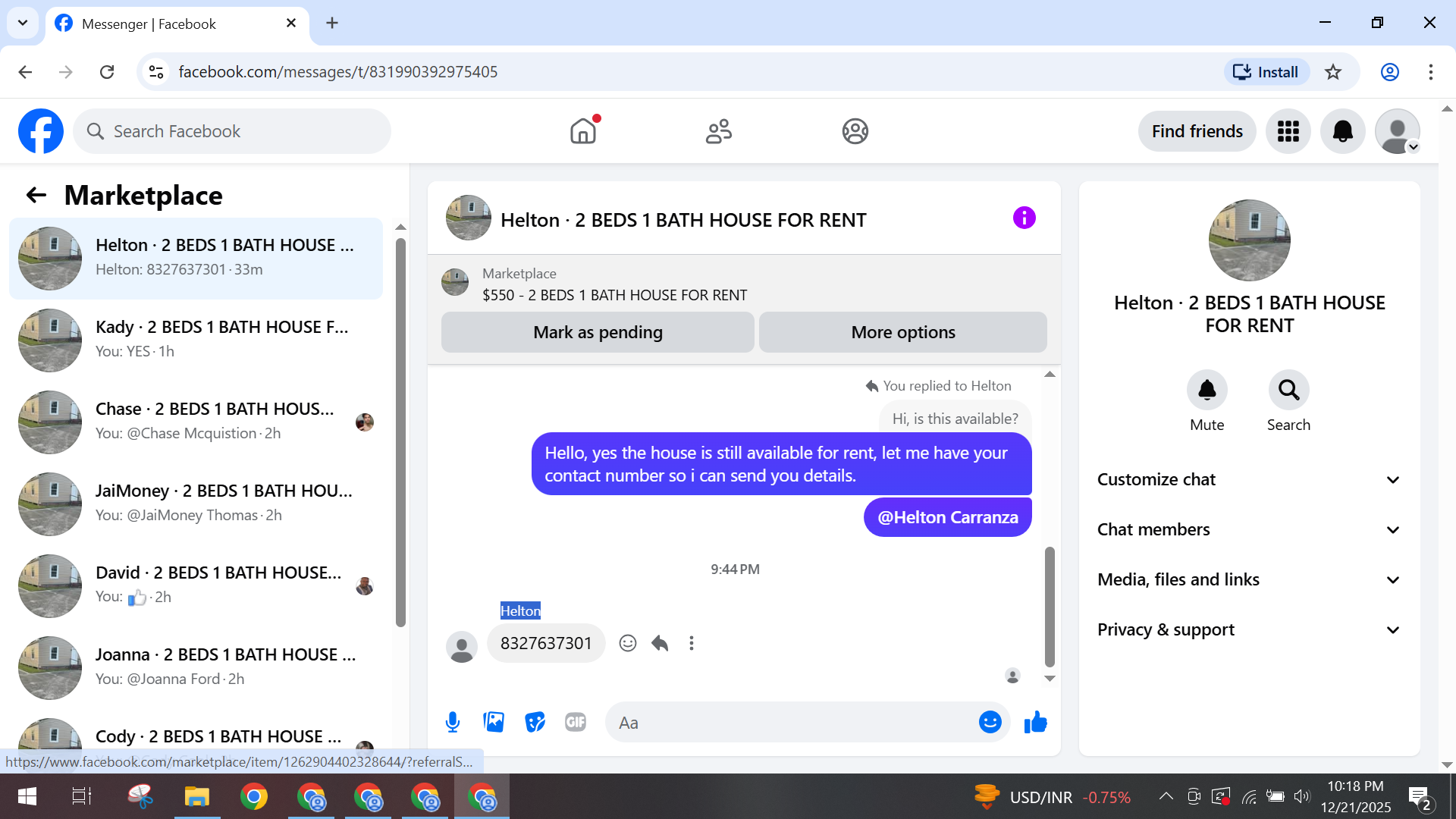Open the Facebook apps menu grid
Image resolution: width=1456 pixels, height=819 pixels.
point(1288,131)
